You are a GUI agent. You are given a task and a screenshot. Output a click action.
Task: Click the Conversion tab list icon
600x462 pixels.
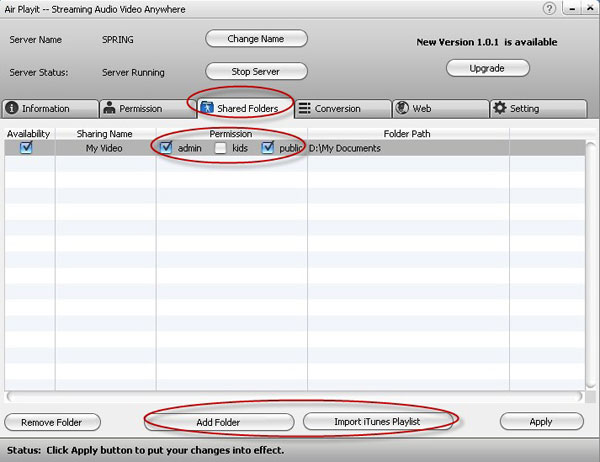coord(305,108)
